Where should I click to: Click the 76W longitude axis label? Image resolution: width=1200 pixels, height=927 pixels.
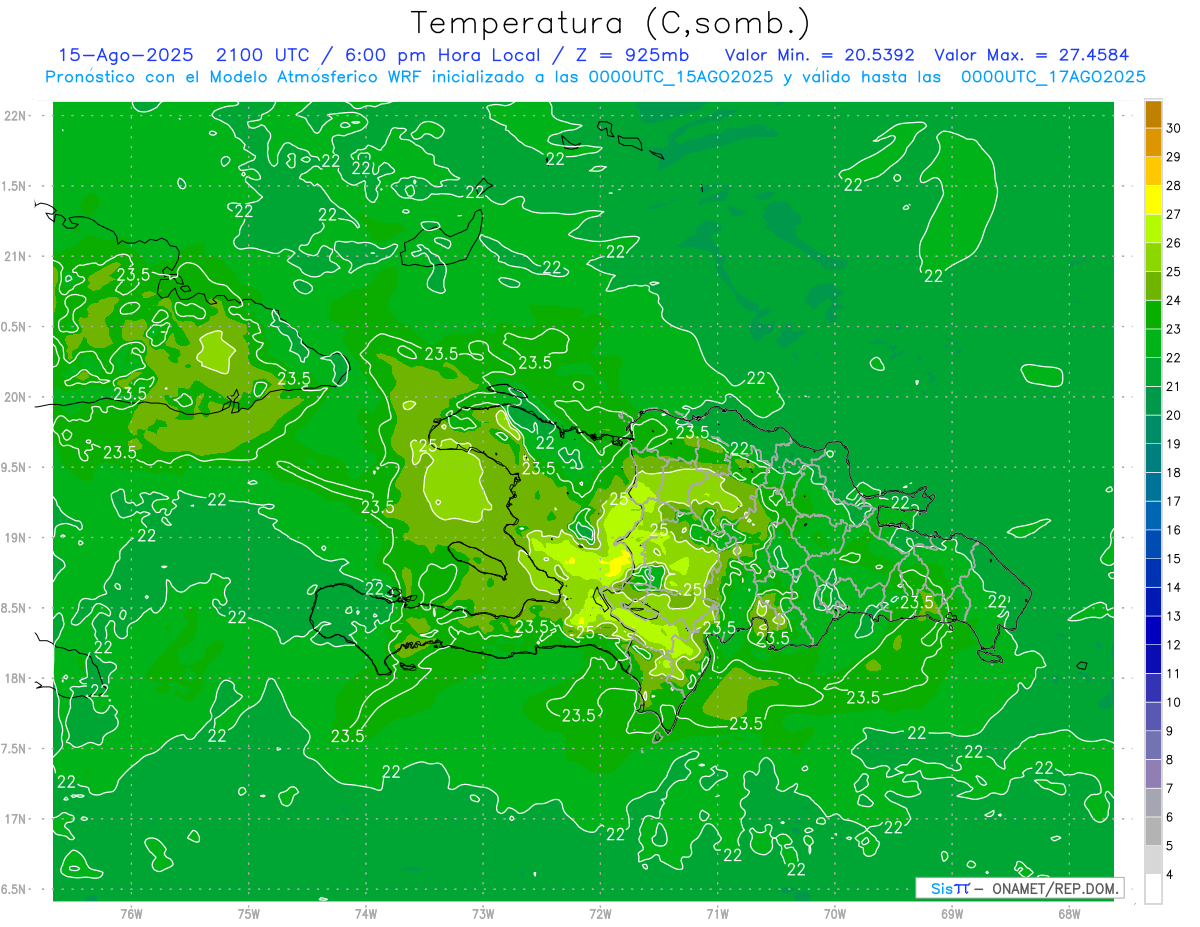(131, 914)
